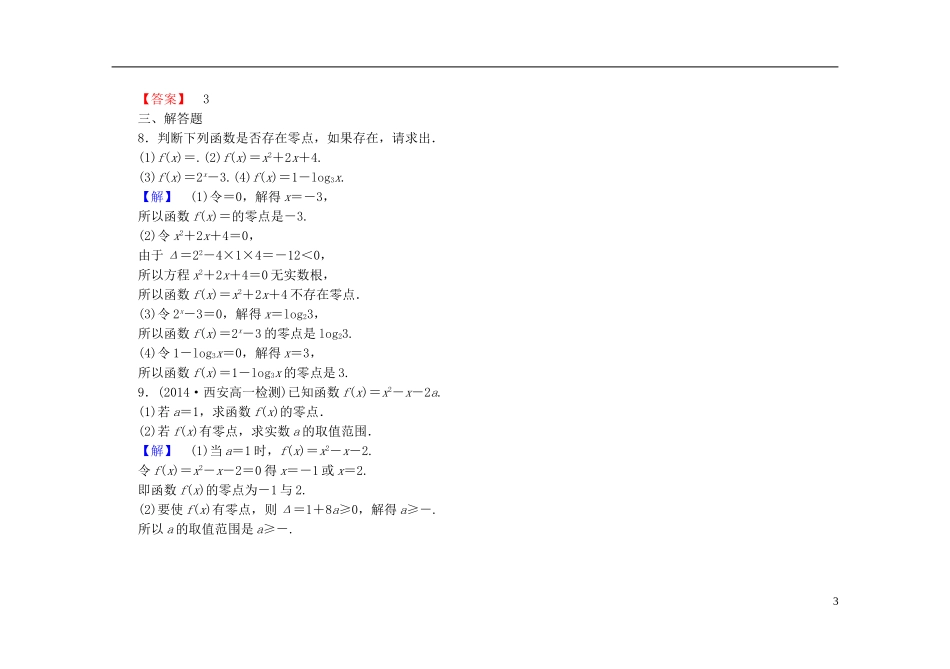This screenshot has width=950, height=669.
Task: Click line (3) f(x)=2ˣ−3. (4) f(x)=1−log₃x
Action: (x=242, y=177)
